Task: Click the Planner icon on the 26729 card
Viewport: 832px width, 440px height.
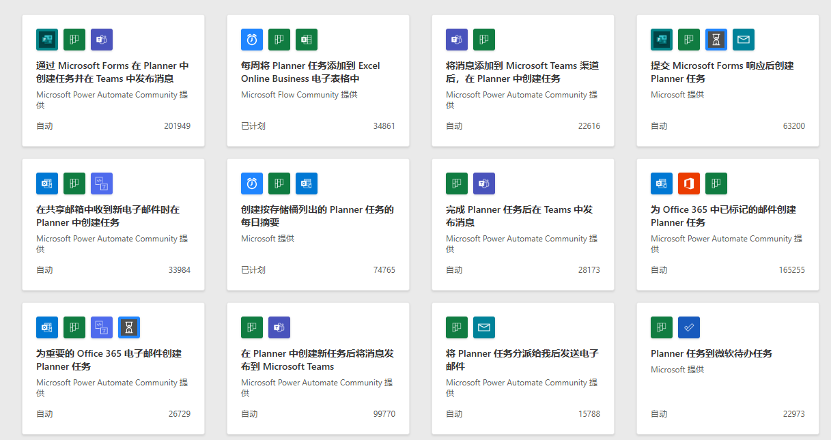Action: pos(74,327)
